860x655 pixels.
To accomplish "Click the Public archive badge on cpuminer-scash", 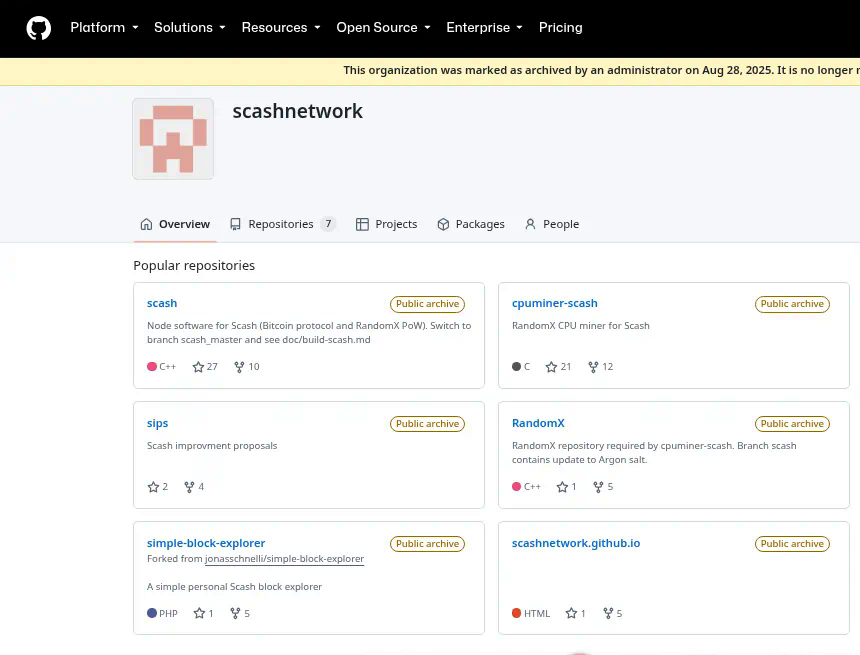I will click(792, 304).
